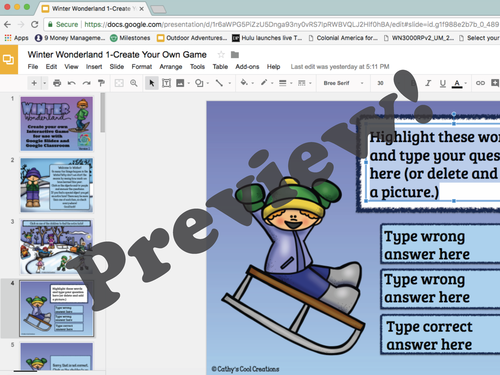Click the first Type wrong answer here box

click(x=440, y=244)
